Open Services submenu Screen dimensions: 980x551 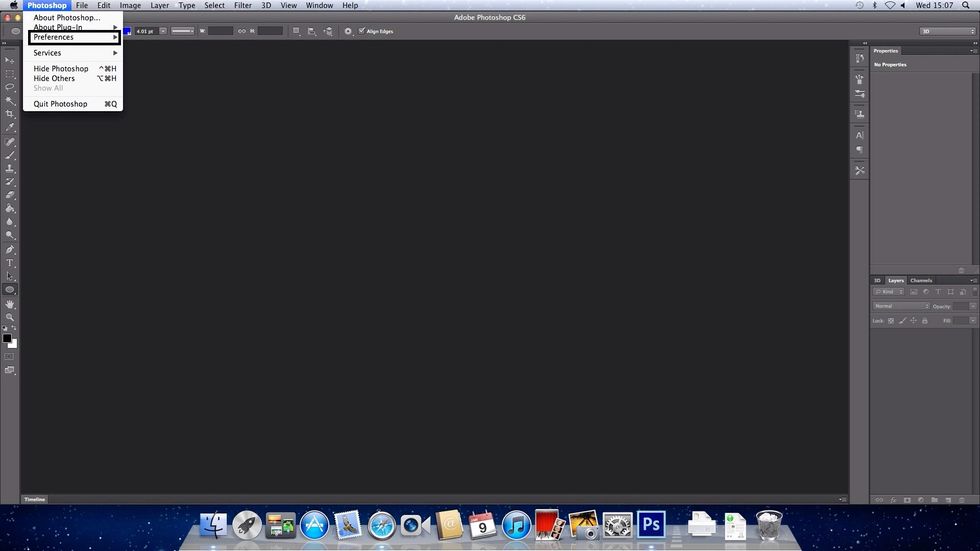[73, 53]
